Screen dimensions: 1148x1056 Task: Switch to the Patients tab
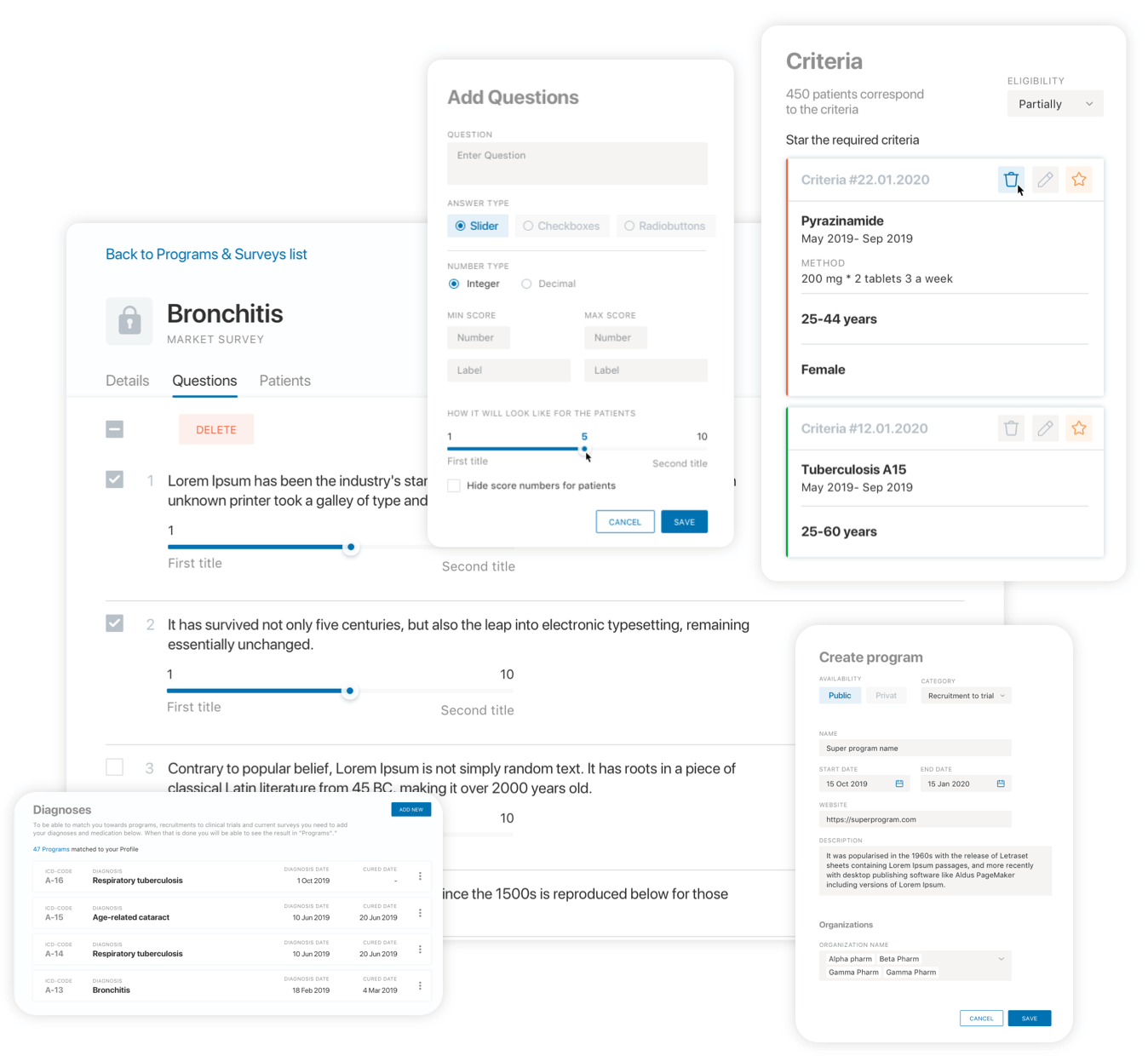point(284,381)
